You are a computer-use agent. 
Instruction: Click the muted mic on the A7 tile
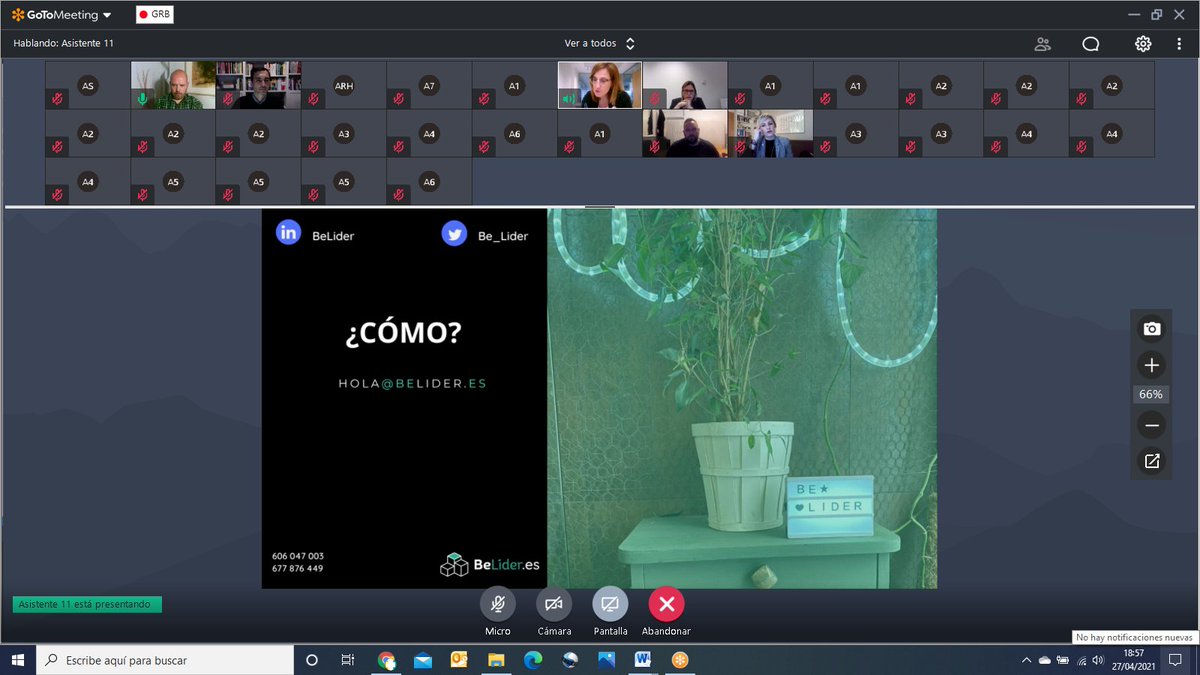(x=399, y=99)
